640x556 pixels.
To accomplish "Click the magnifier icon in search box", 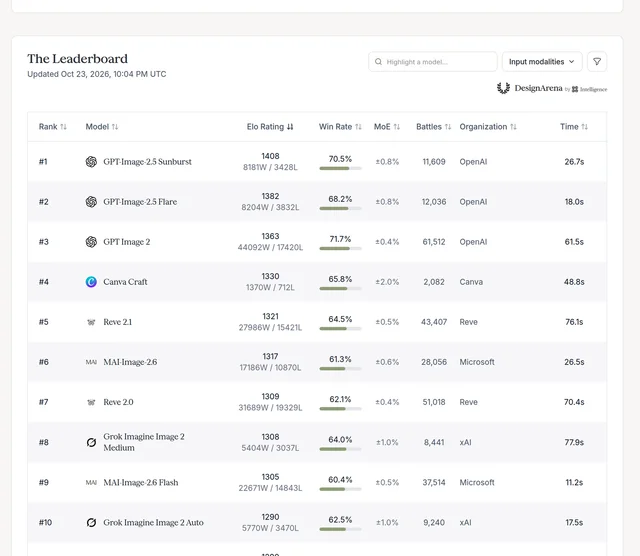I will pos(378,62).
